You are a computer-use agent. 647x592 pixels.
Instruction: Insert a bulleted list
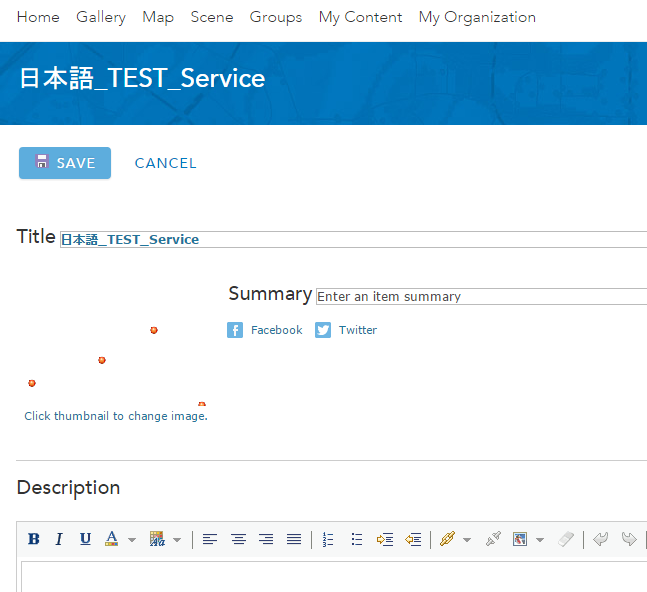pos(356,539)
